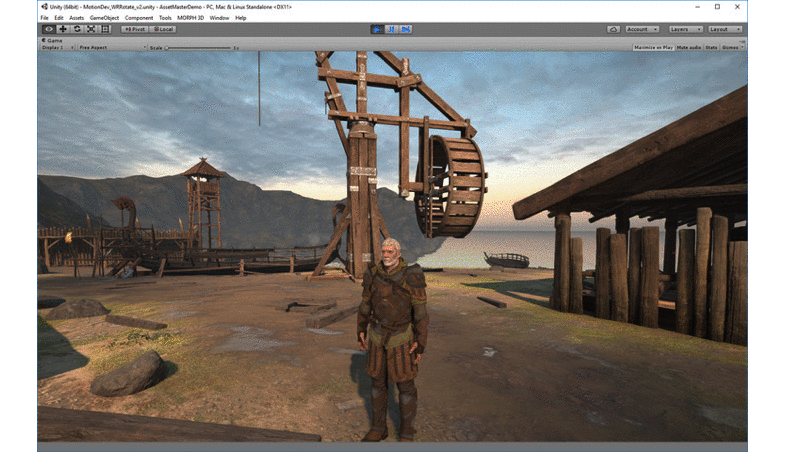Open the File menu
785x452 pixels.
[45, 18]
